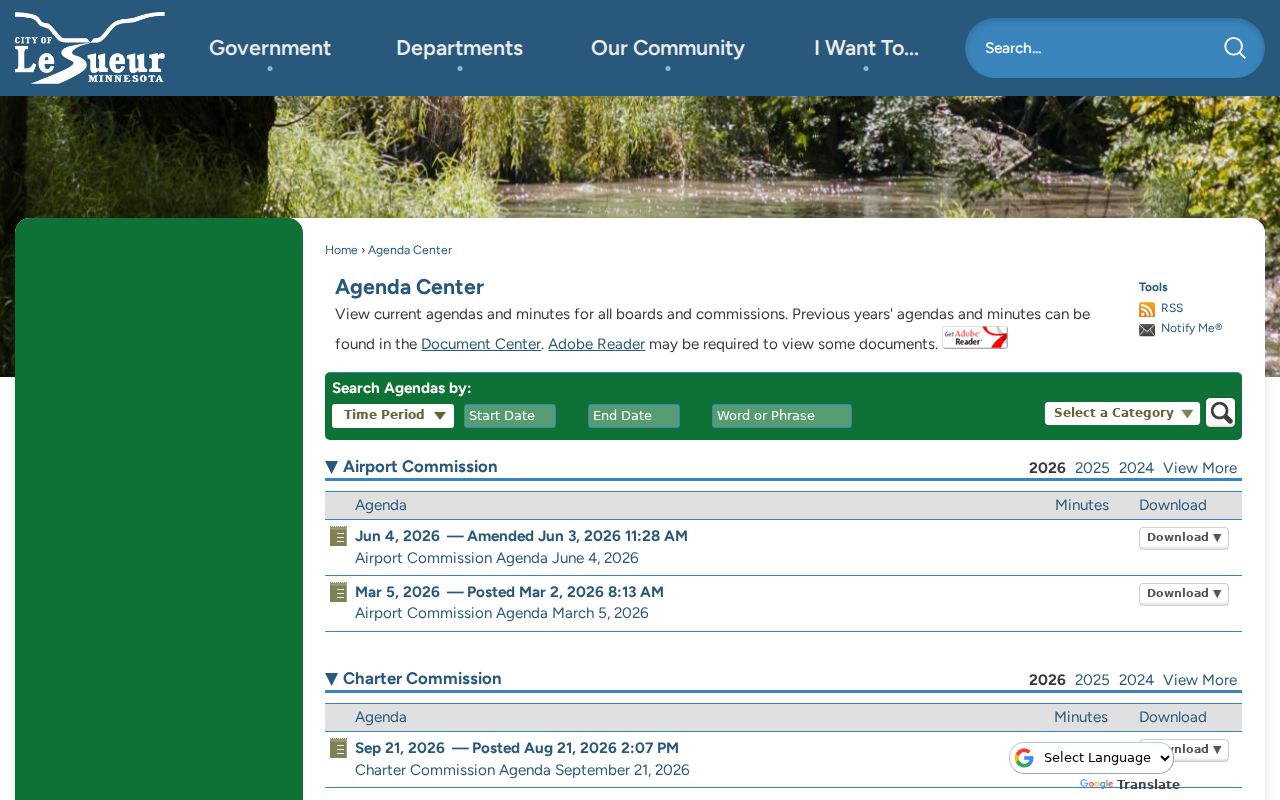Image resolution: width=1280 pixels, height=800 pixels.
Task: Click the Notify Me® text link
Action: 1191,328
